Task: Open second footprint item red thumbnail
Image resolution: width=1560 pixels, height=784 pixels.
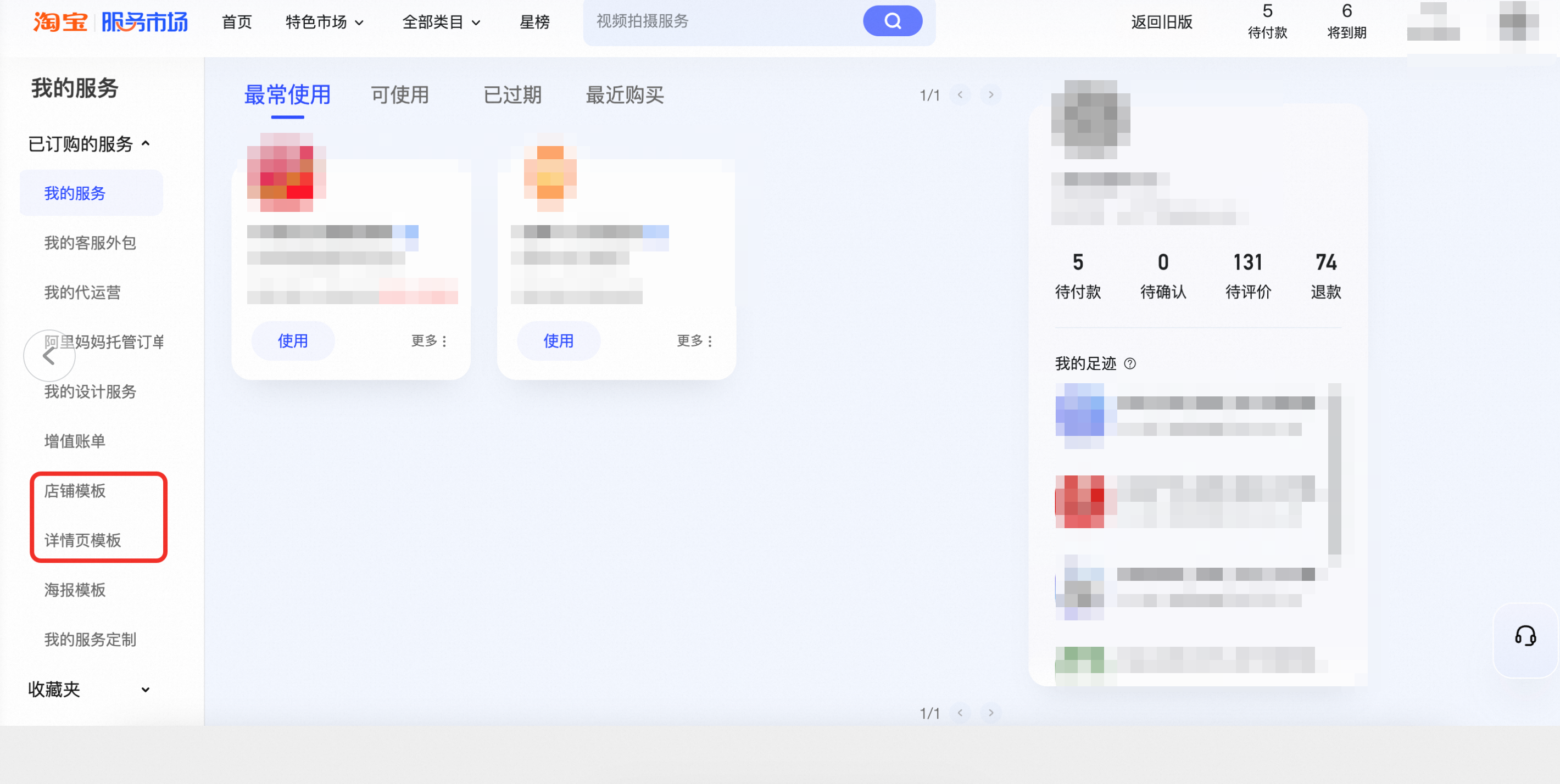Action: coord(1079,502)
